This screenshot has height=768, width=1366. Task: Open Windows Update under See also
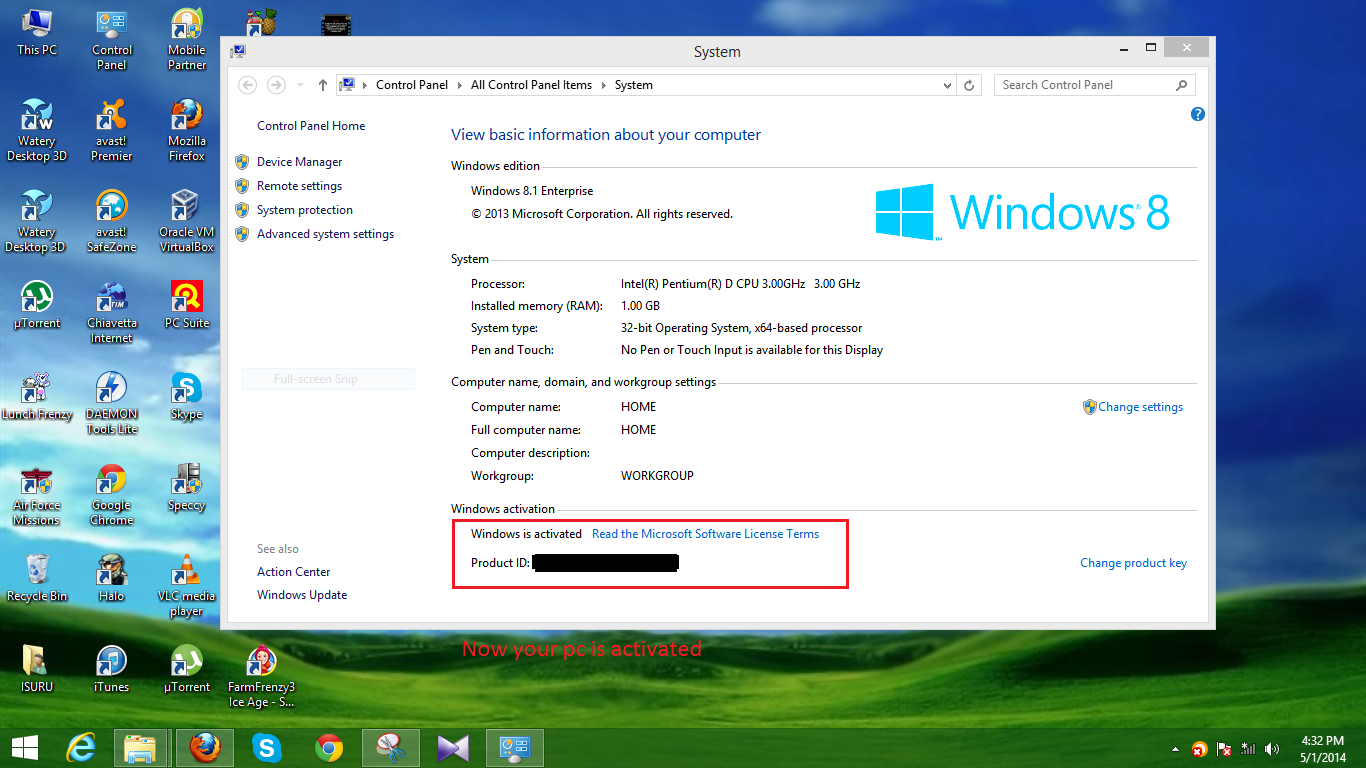302,595
